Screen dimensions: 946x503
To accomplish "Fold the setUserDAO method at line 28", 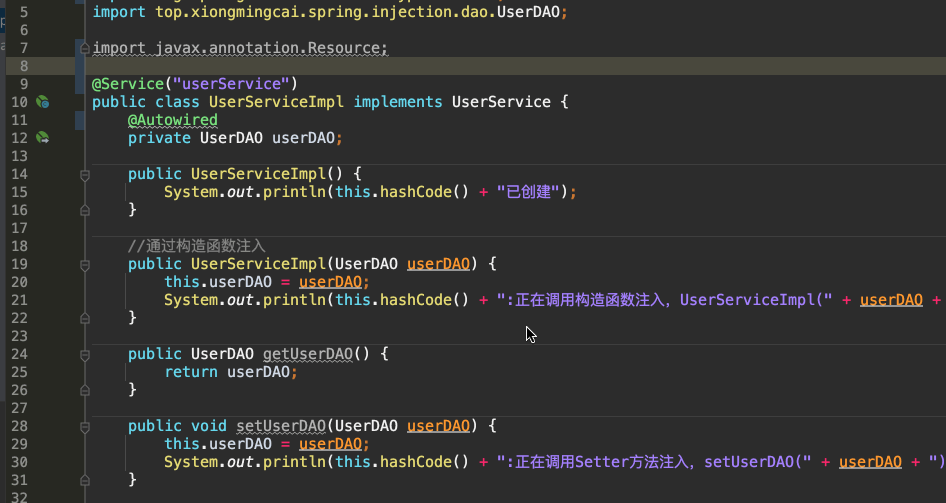I will (84, 426).
